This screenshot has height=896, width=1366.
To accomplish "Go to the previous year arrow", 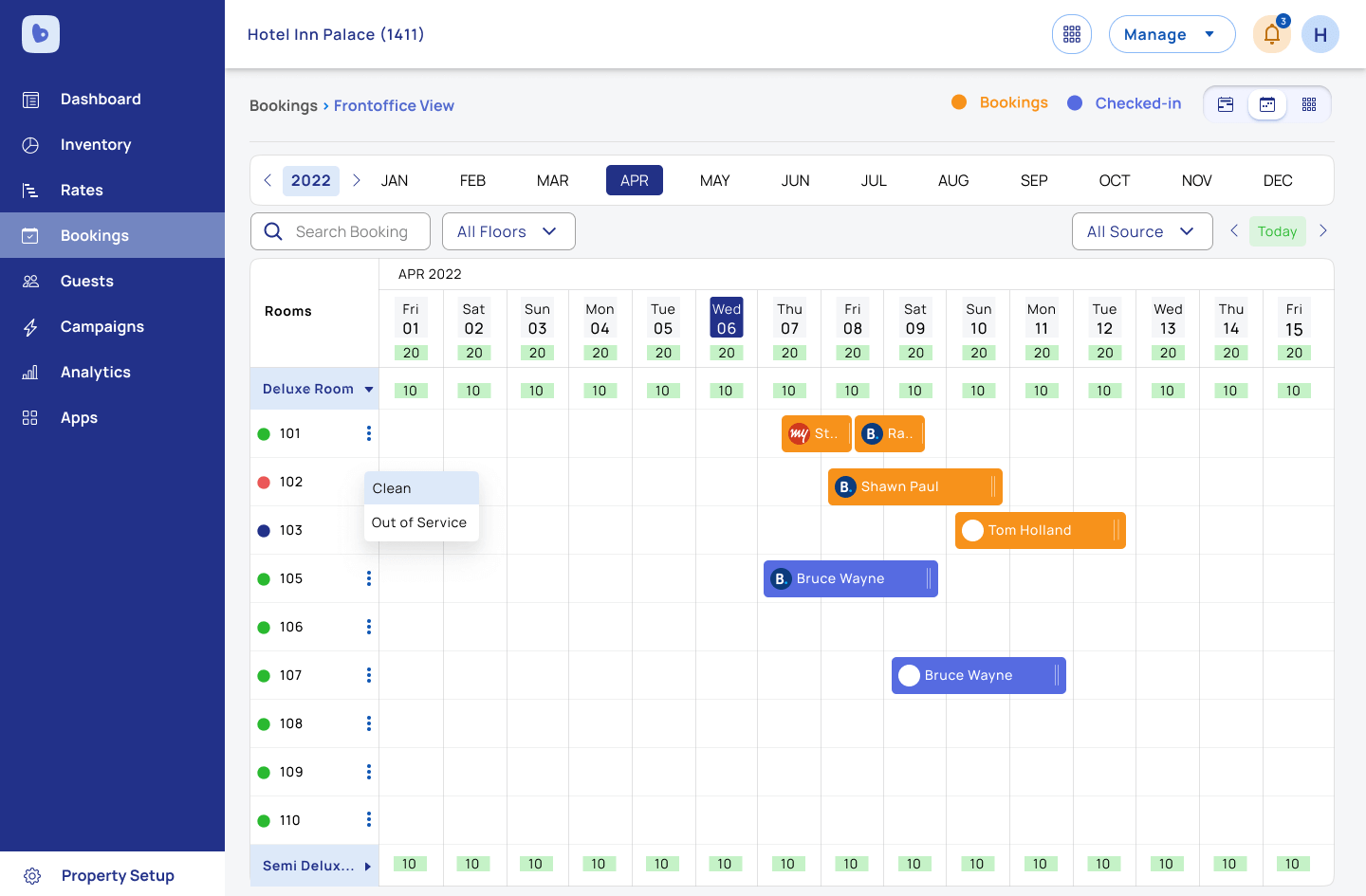I will (x=268, y=180).
